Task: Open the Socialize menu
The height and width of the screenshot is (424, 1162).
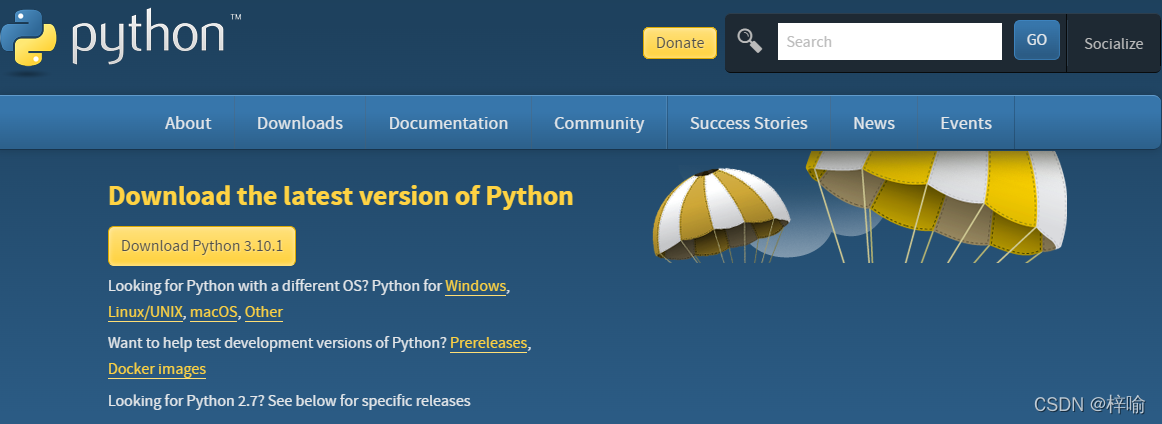Action: point(1113,44)
